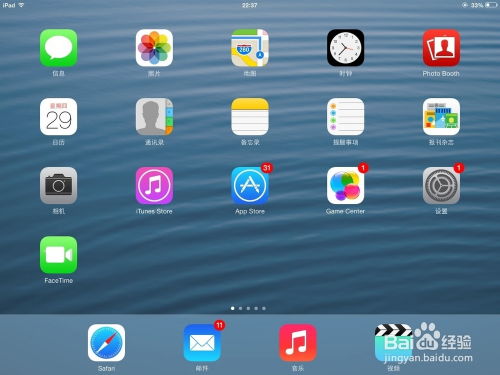Select the second home screen page dot
Viewport: 500px width, 375px height.
tap(240, 308)
